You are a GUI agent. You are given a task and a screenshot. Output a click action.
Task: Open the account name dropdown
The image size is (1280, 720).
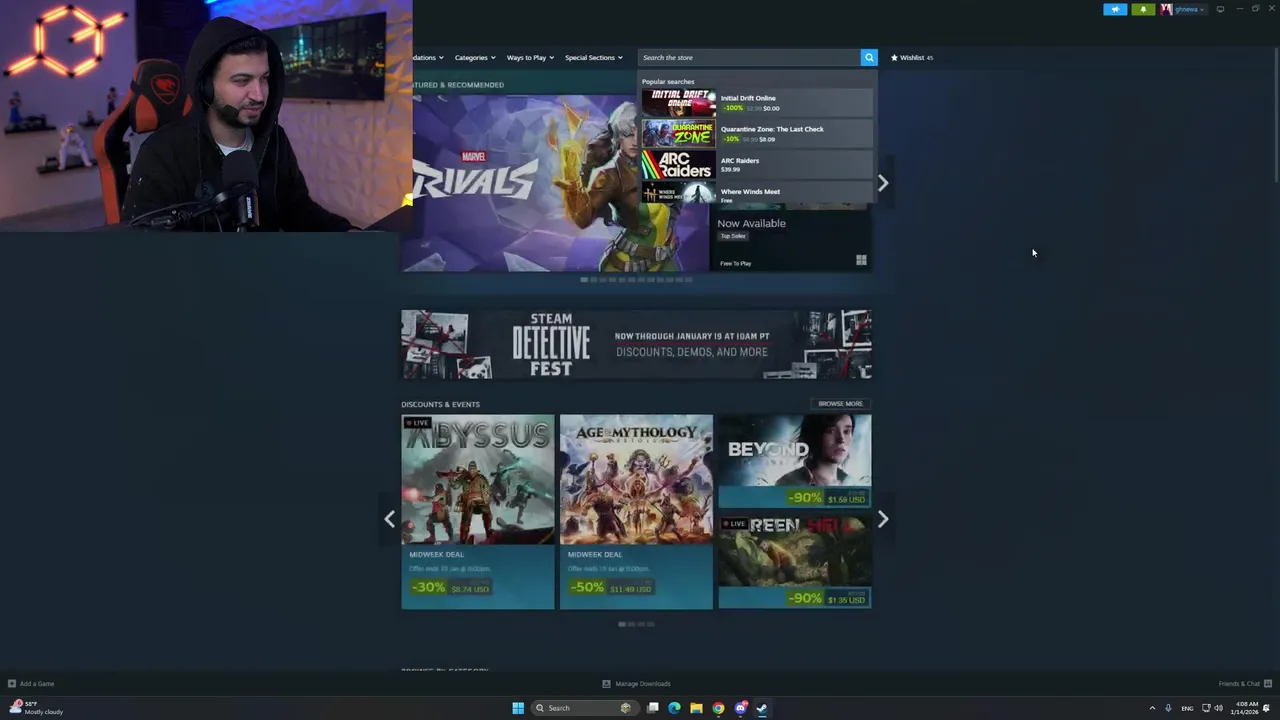click(1190, 9)
